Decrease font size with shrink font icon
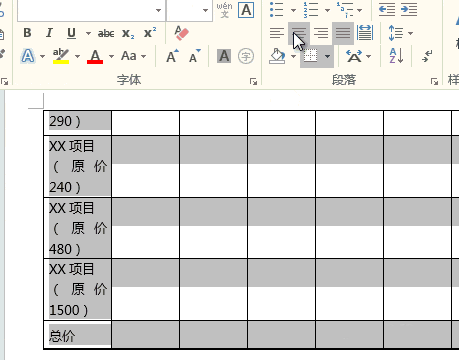The height and width of the screenshot is (360, 459). [x=195, y=56]
